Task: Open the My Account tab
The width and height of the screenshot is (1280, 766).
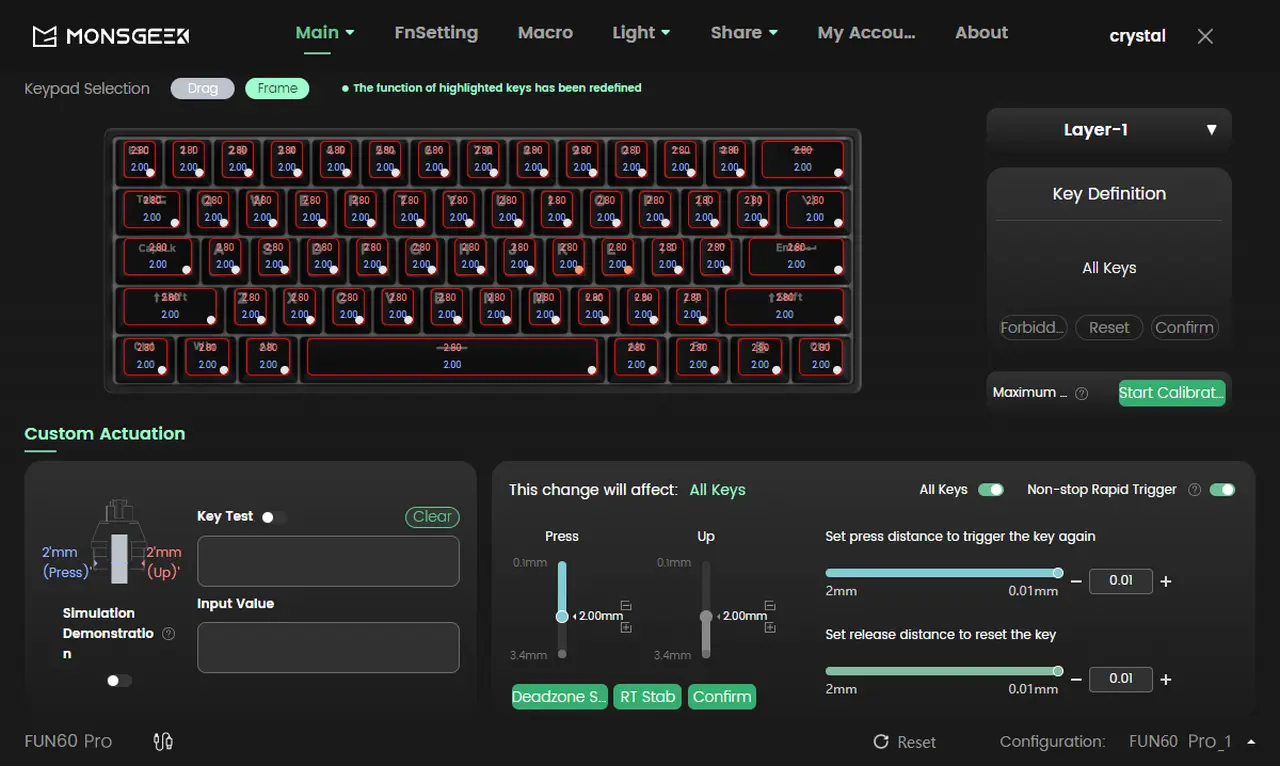Action: (866, 33)
